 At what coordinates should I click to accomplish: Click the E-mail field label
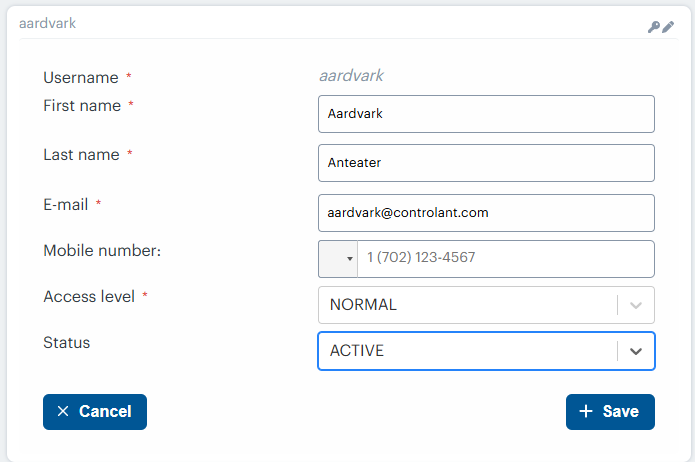[x=67, y=204]
